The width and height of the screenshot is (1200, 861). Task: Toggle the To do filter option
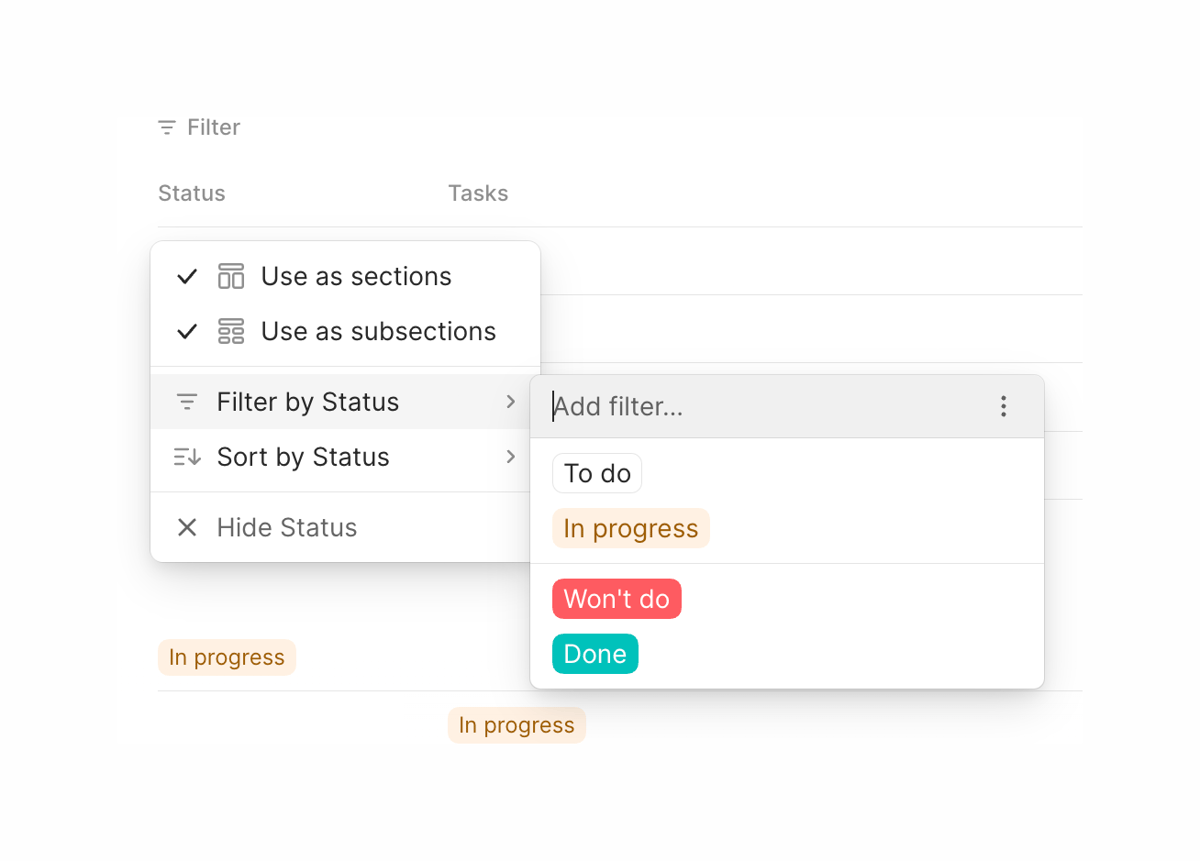tap(597, 473)
